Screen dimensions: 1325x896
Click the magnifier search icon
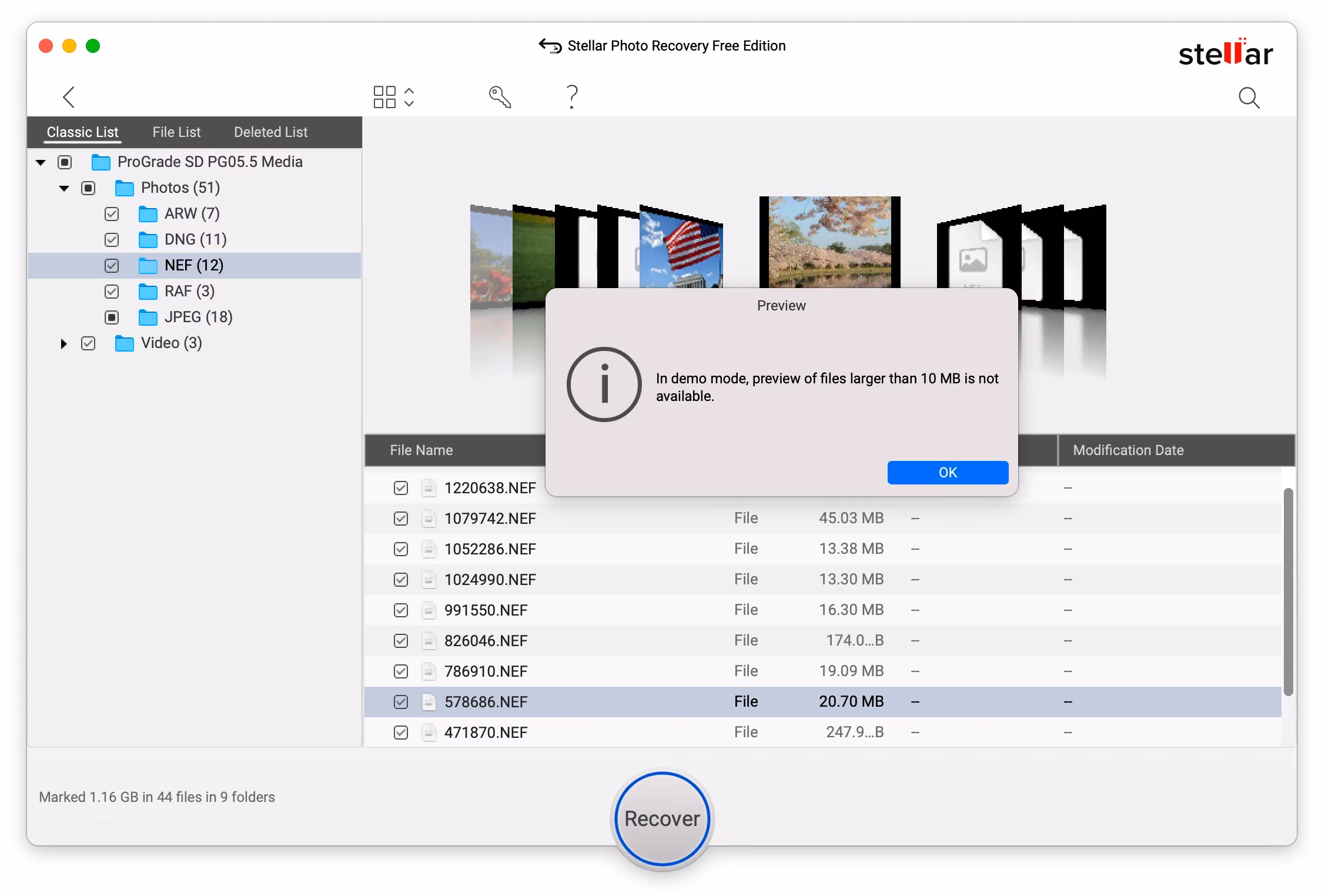1249,98
